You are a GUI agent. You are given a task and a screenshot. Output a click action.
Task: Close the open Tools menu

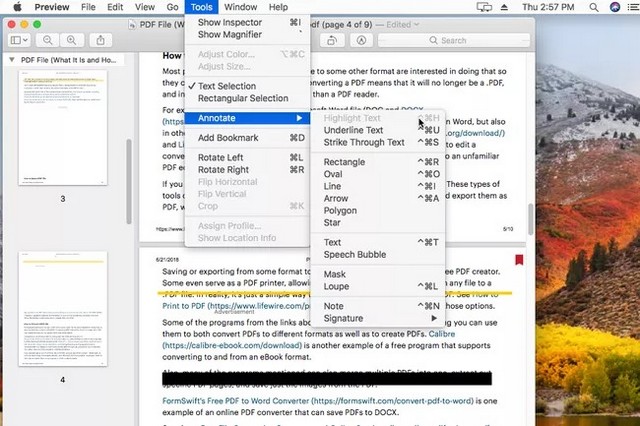coord(201,7)
